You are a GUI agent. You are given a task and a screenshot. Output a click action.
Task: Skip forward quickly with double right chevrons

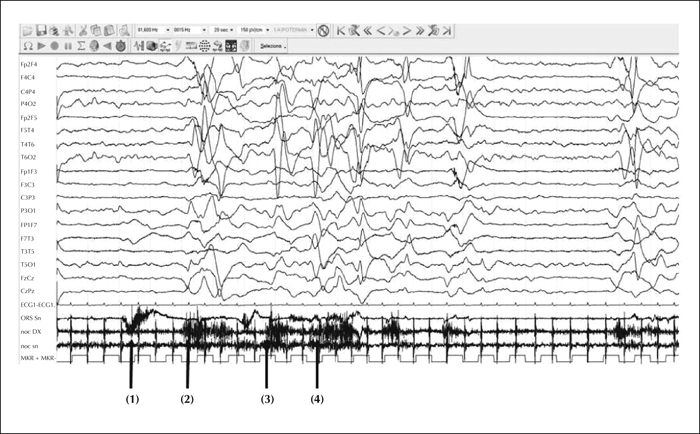(x=420, y=30)
